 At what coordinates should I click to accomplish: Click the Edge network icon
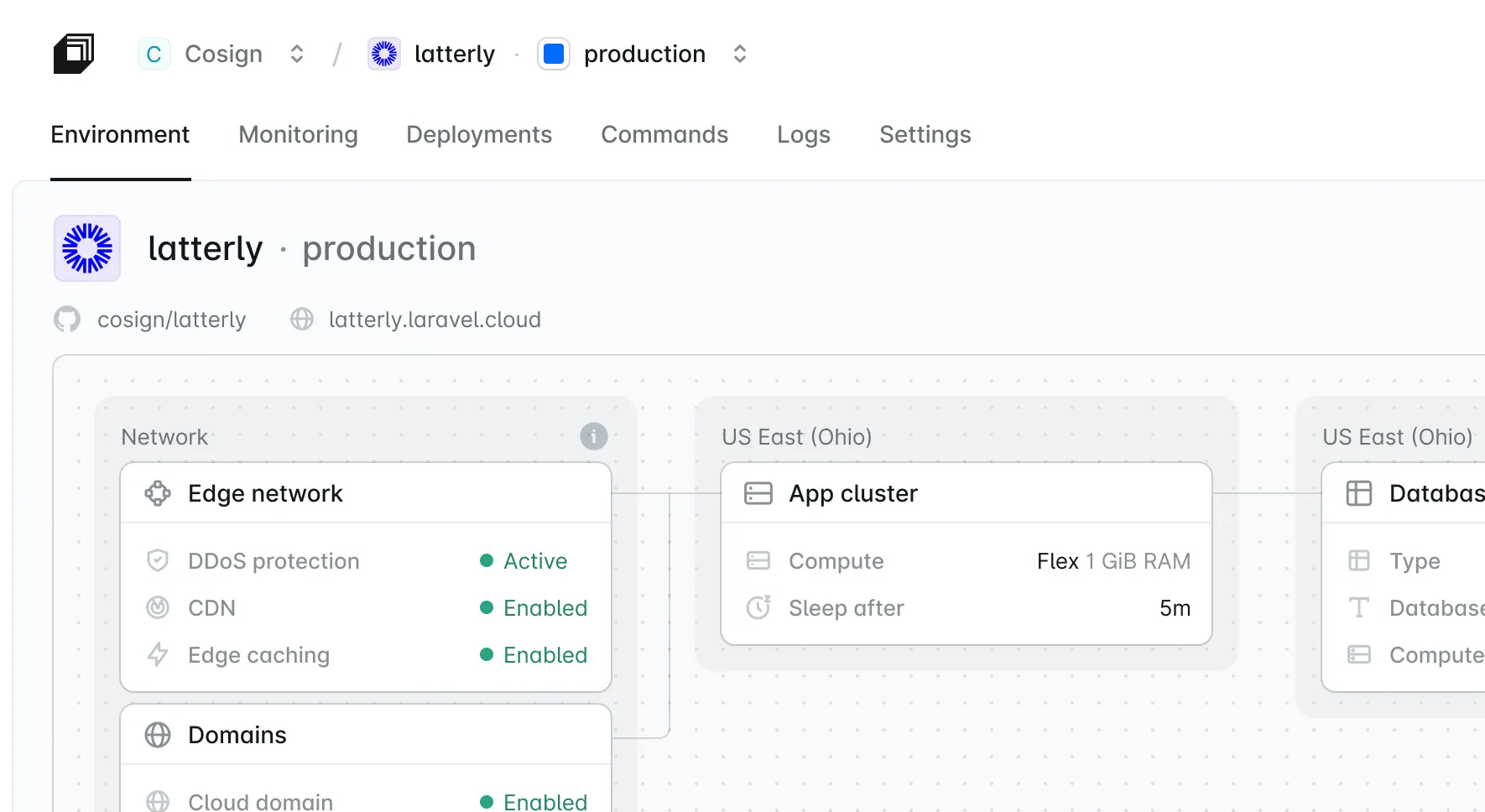coord(158,493)
